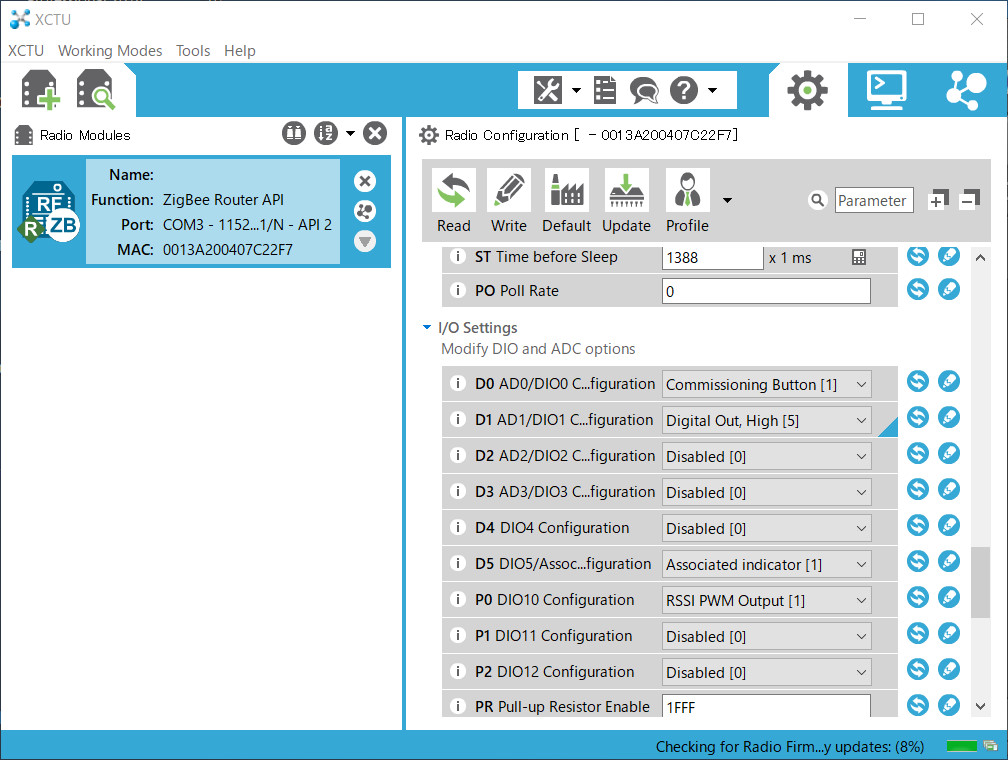Open the frames generator list icon
This screenshot has width=1008, height=760.
pos(604,90)
